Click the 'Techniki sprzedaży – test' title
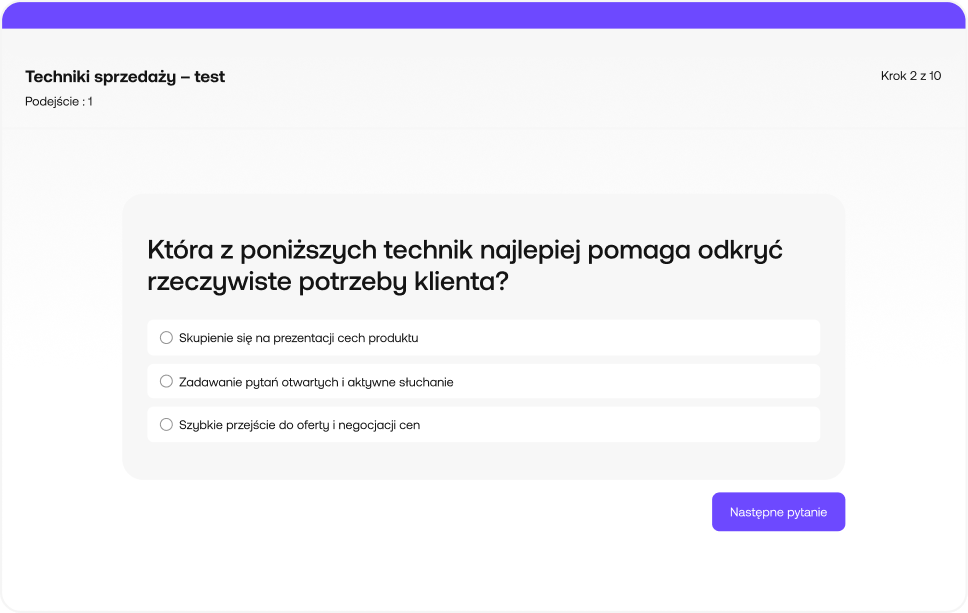This screenshot has height=613, width=968. tap(125, 77)
